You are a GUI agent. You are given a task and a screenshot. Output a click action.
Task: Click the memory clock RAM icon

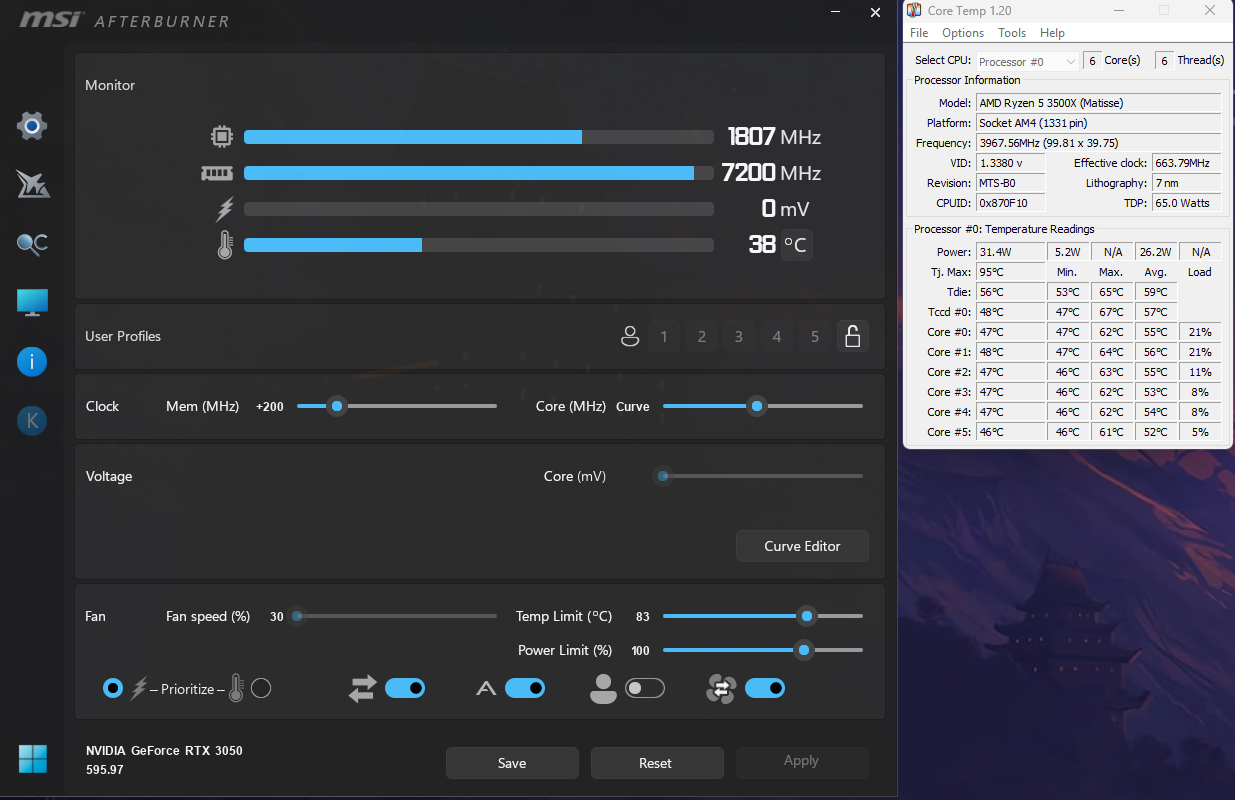[217, 173]
